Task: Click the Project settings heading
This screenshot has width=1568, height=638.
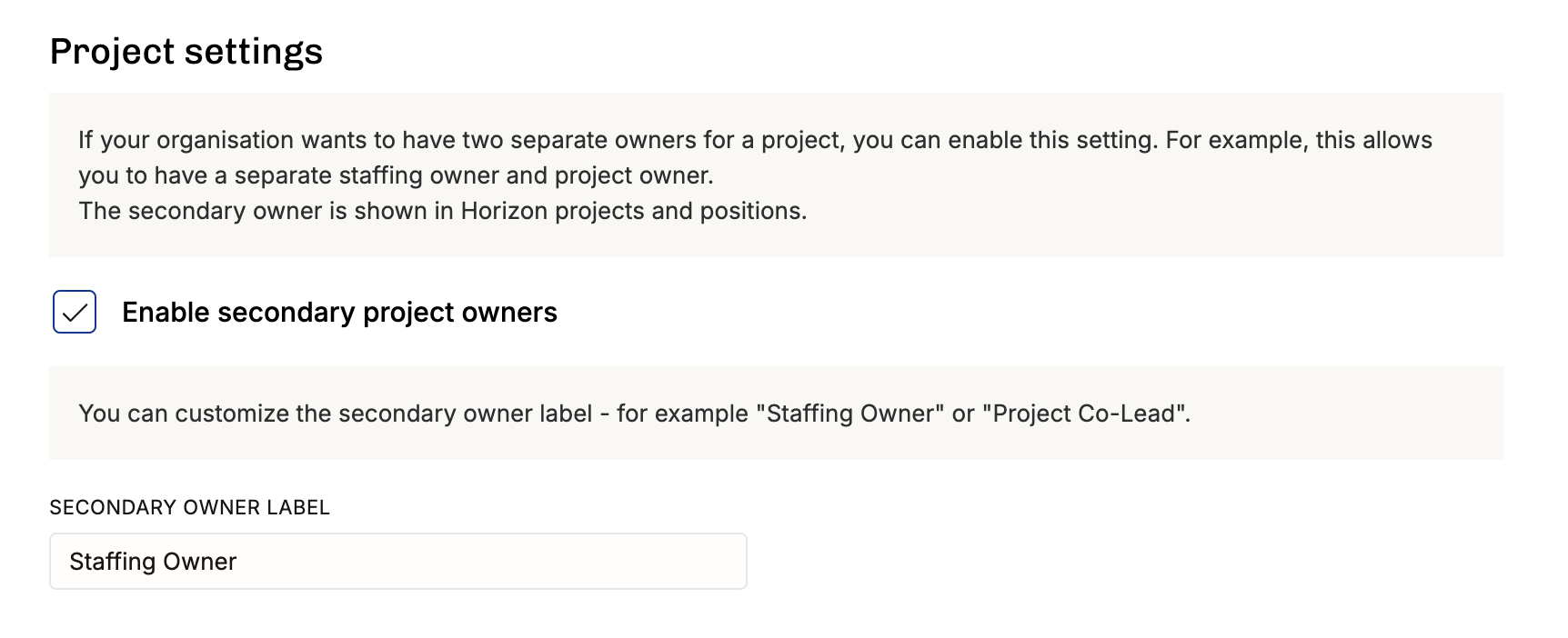Action: [186, 51]
